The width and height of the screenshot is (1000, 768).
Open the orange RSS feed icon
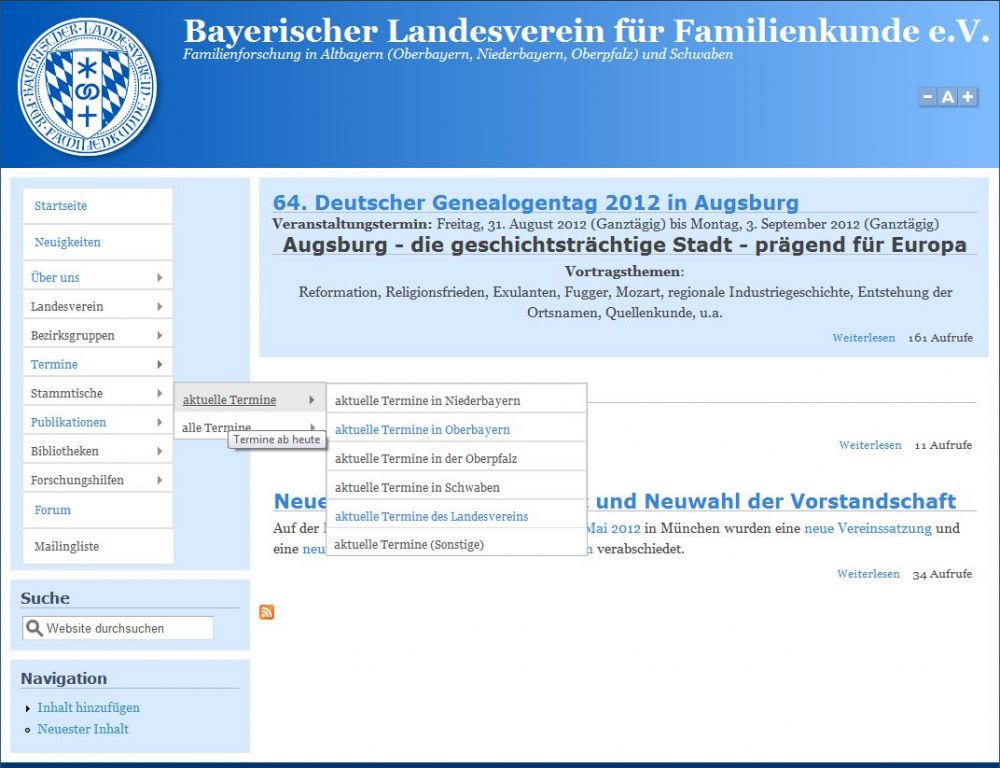click(x=267, y=612)
